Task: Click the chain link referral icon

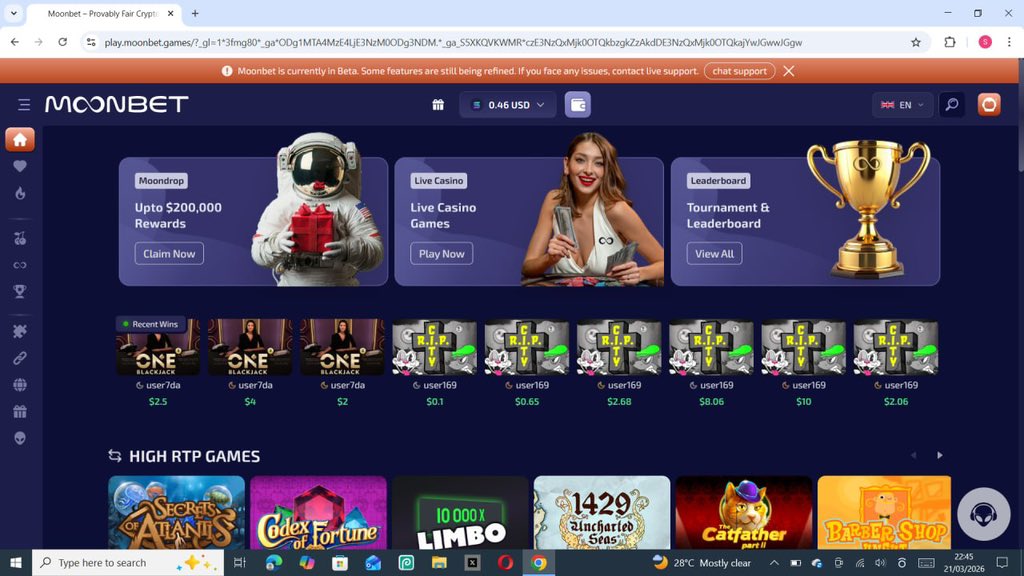Action: click(x=21, y=357)
